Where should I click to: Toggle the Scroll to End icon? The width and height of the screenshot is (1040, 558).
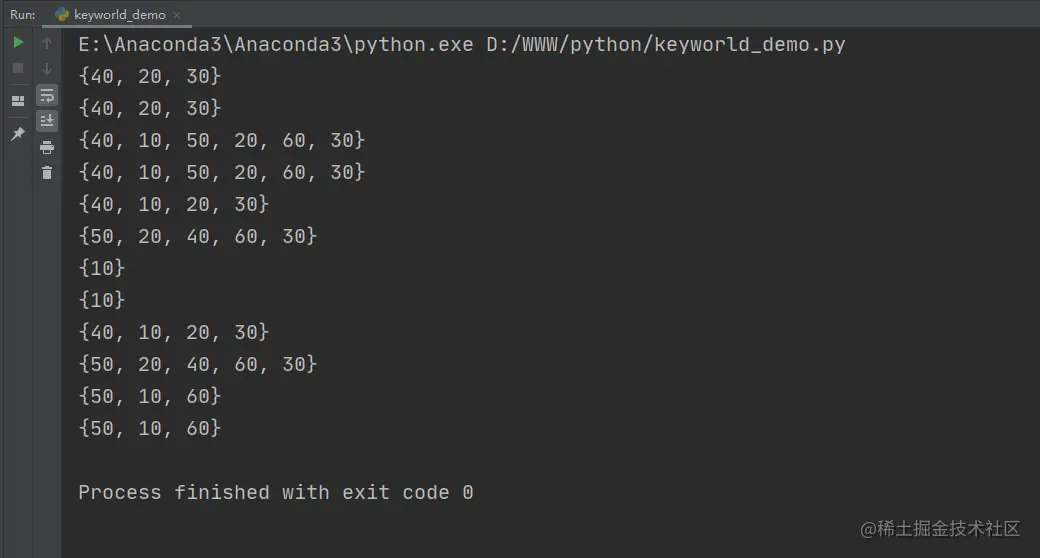tap(46, 121)
